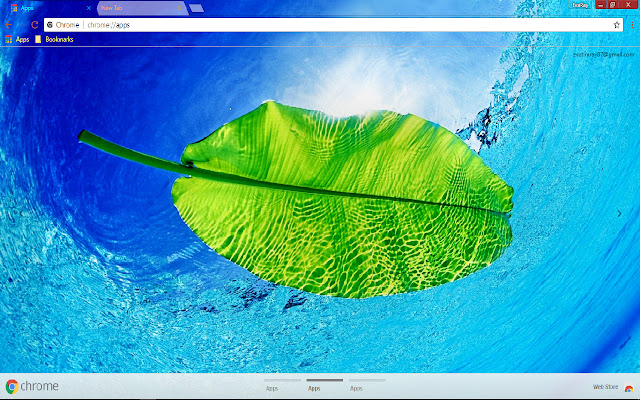Viewport: 640px width, 400px height.
Task: Open the Chrome three-dot menu
Action: pos(632,25)
